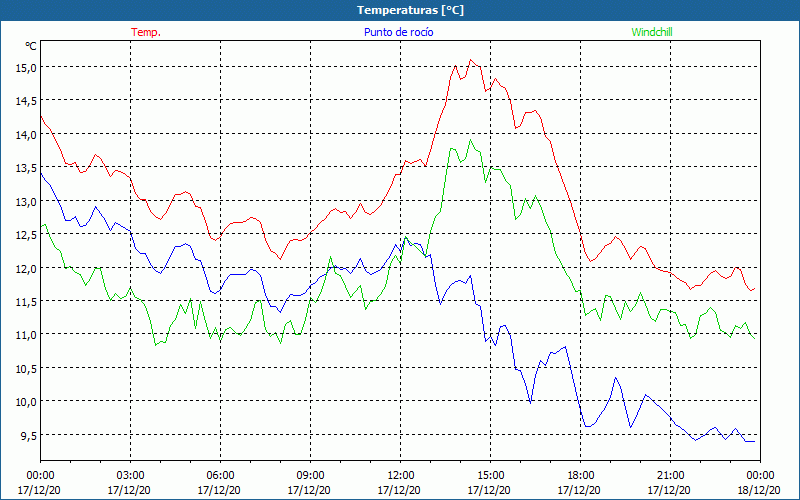The height and width of the screenshot is (500, 800).
Task: Select the blue 'Punto de rocío' legend label
Action: (x=398, y=32)
